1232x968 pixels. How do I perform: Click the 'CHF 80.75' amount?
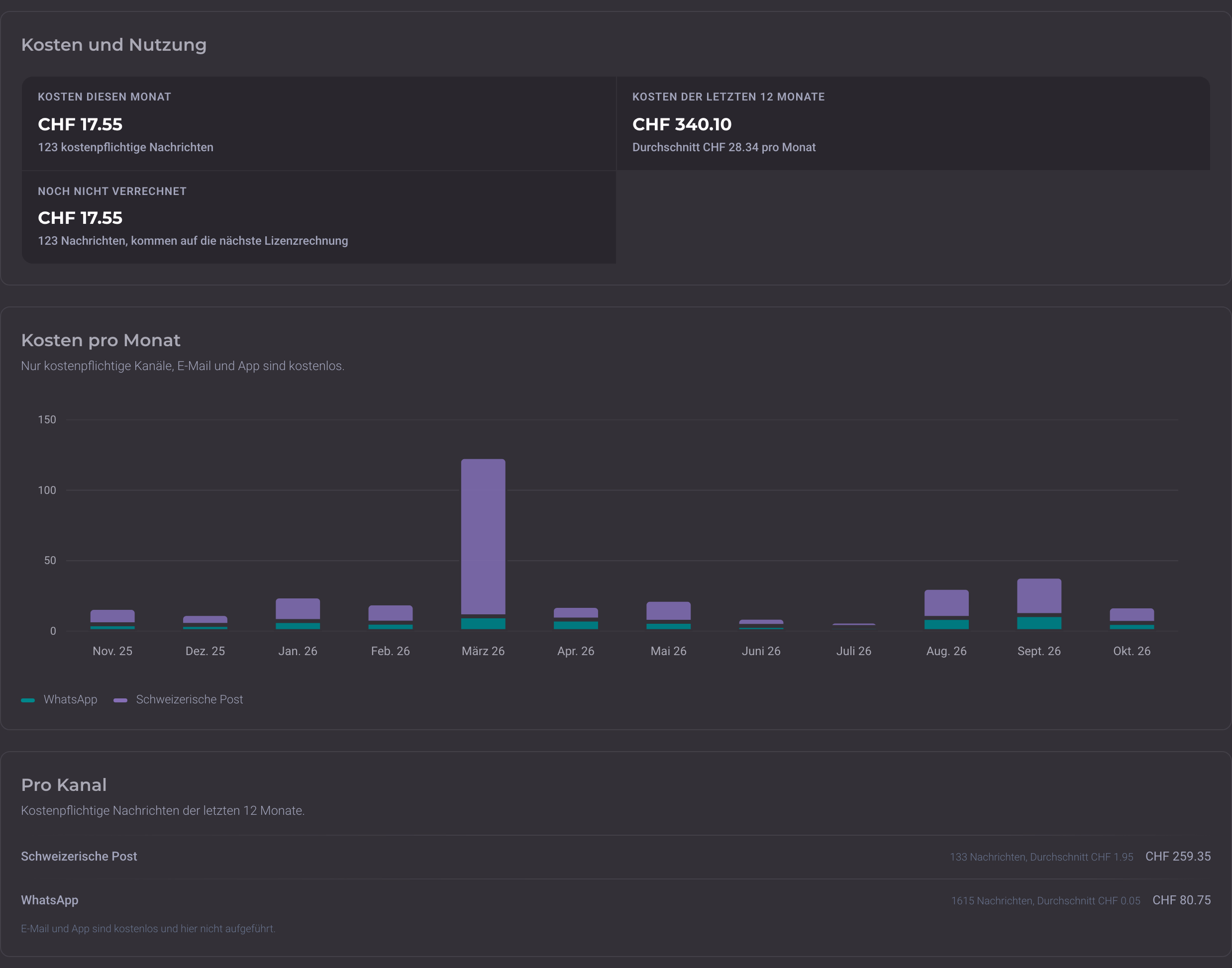click(x=1182, y=900)
